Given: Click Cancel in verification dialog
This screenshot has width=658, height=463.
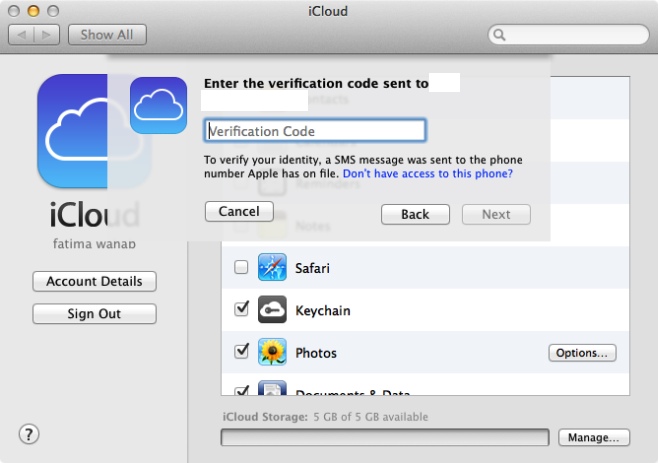Looking at the screenshot, I should 239,211.
